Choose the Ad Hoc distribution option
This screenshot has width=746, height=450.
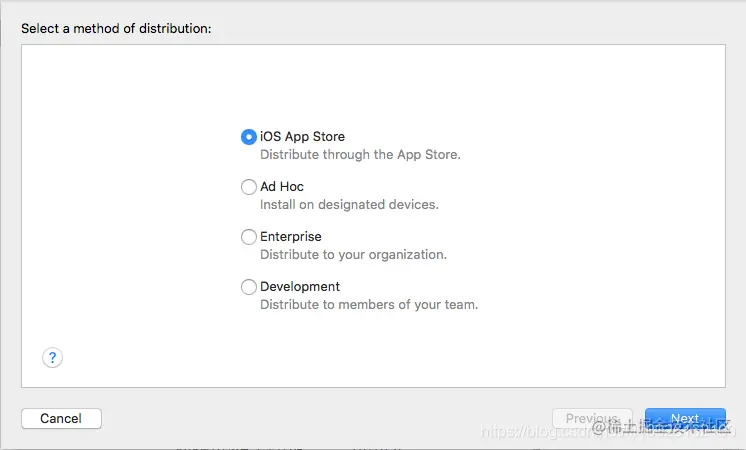click(x=249, y=187)
